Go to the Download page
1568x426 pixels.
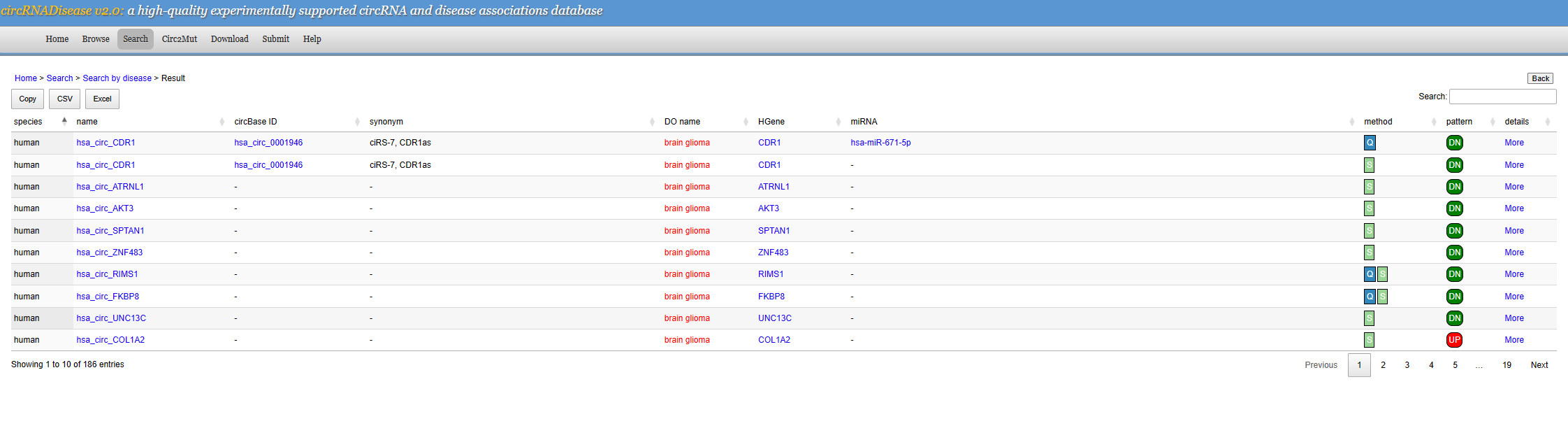[x=230, y=39]
